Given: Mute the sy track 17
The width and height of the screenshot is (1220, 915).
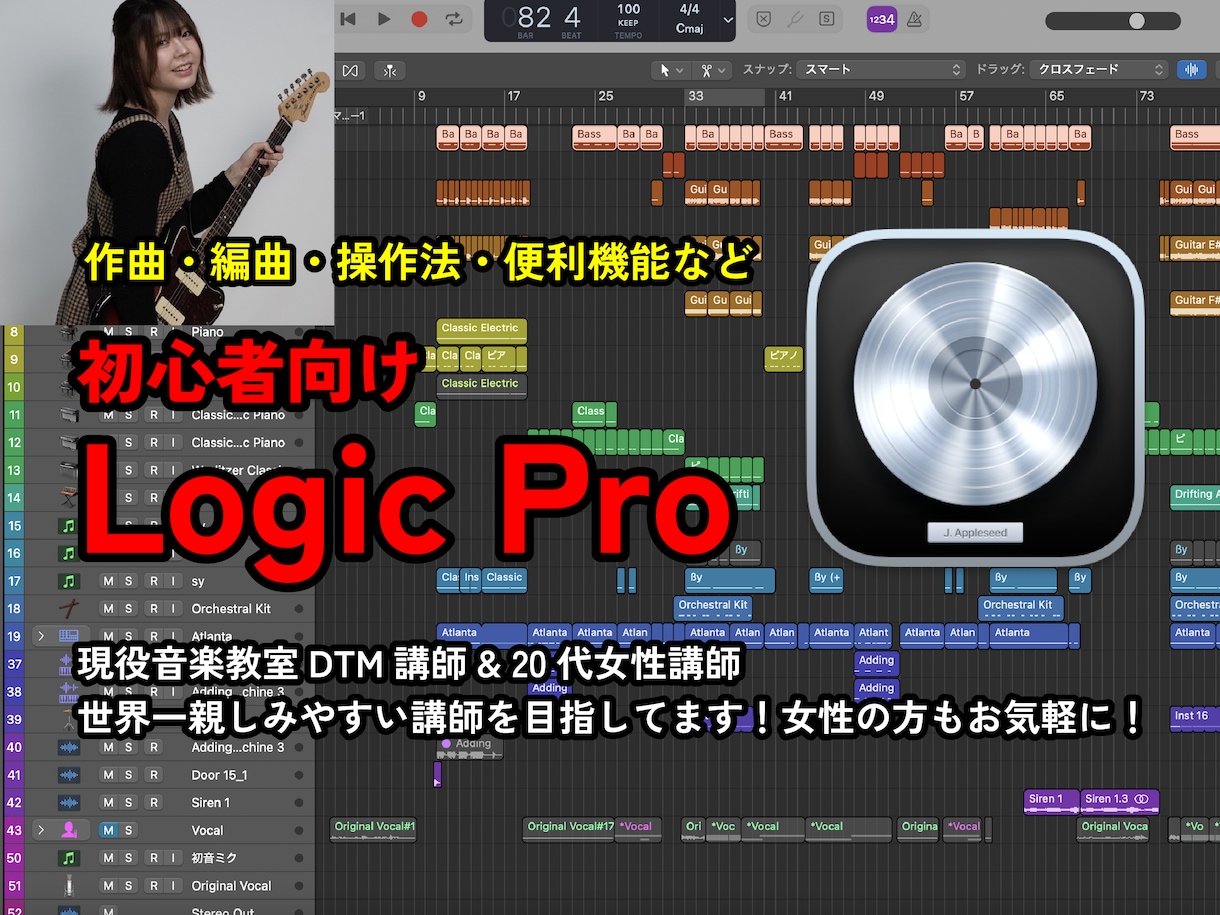Looking at the screenshot, I should pos(107,581).
